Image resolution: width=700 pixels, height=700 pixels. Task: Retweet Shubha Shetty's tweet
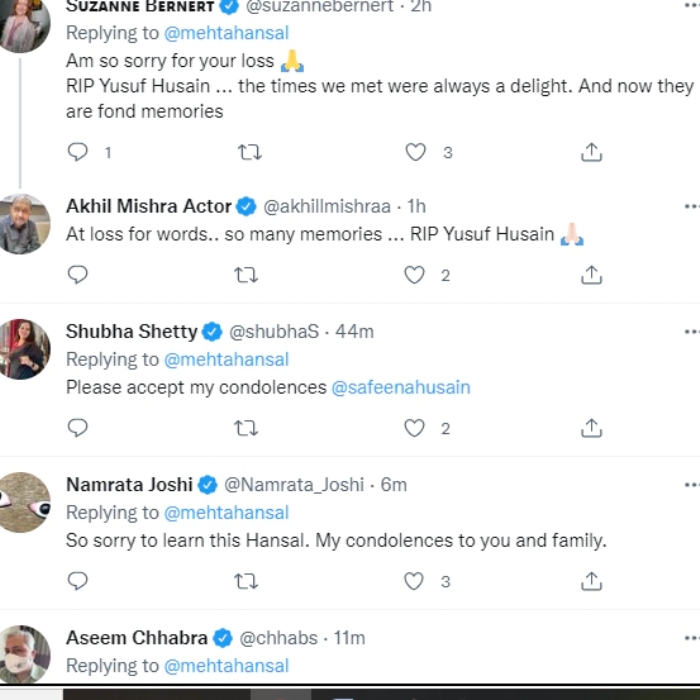[247, 428]
